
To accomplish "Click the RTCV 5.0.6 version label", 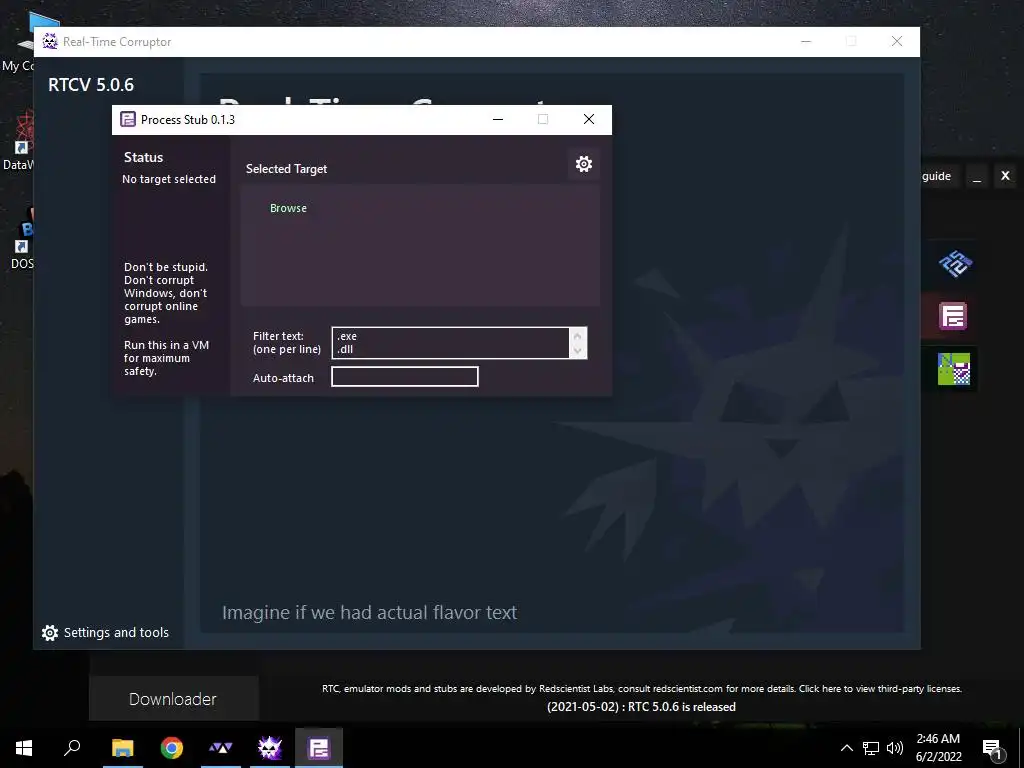I will (91, 85).
